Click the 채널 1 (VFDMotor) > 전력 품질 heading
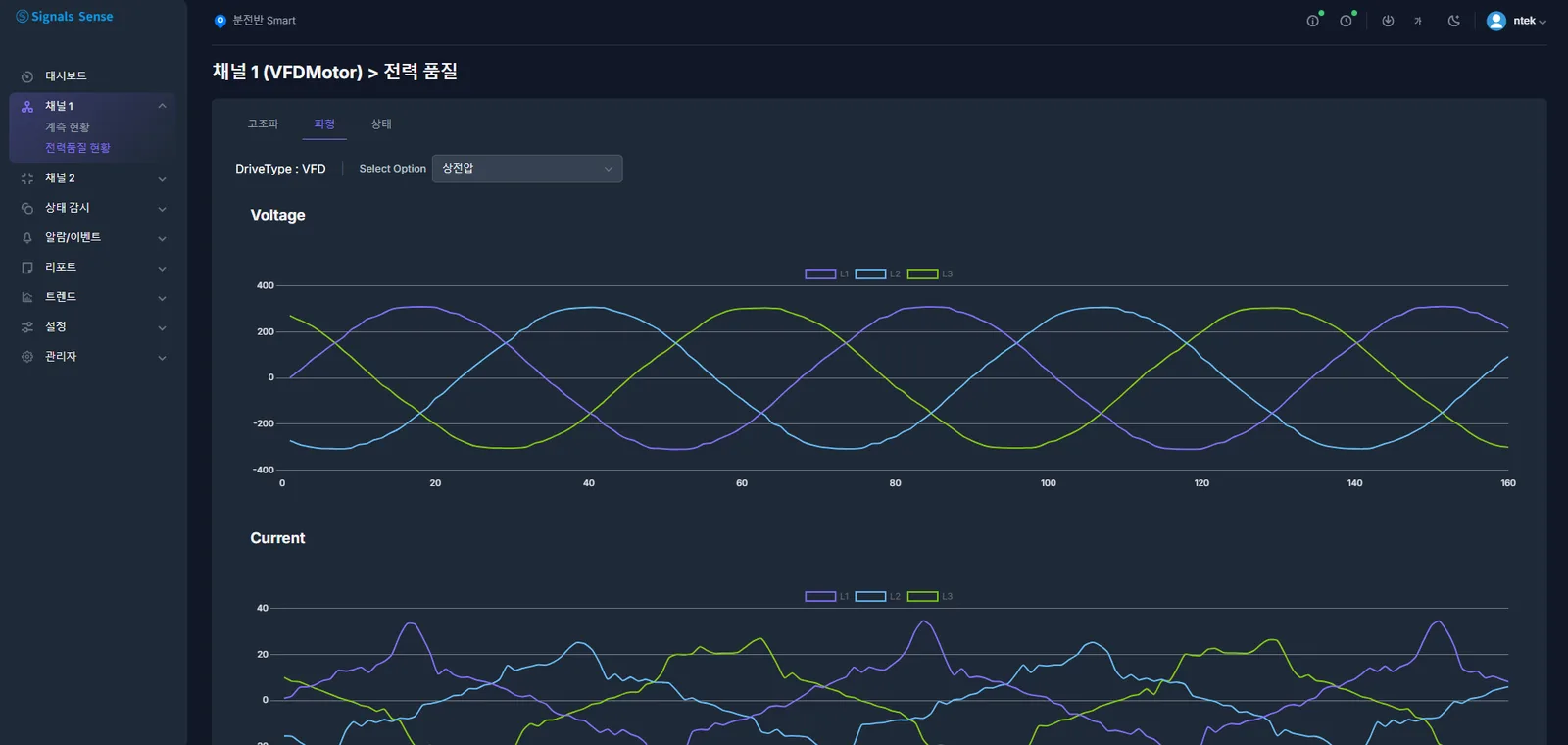 tap(335, 72)
